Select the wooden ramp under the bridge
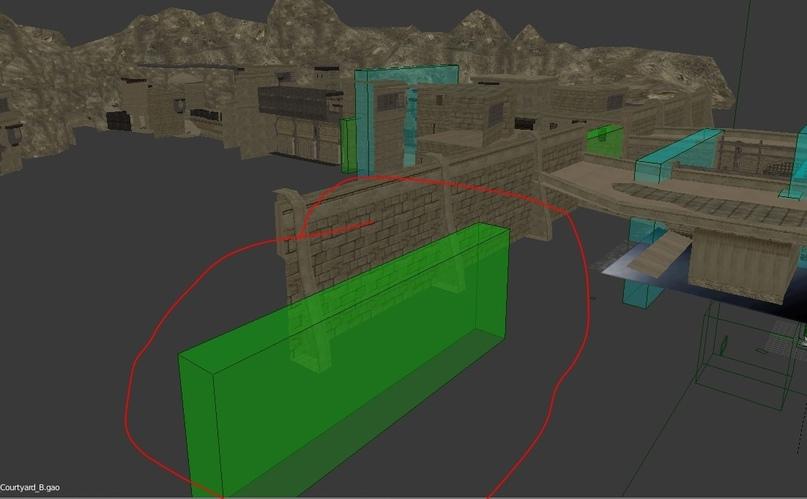The height and width of the screenshot is (499, 807). click(662, 255)
